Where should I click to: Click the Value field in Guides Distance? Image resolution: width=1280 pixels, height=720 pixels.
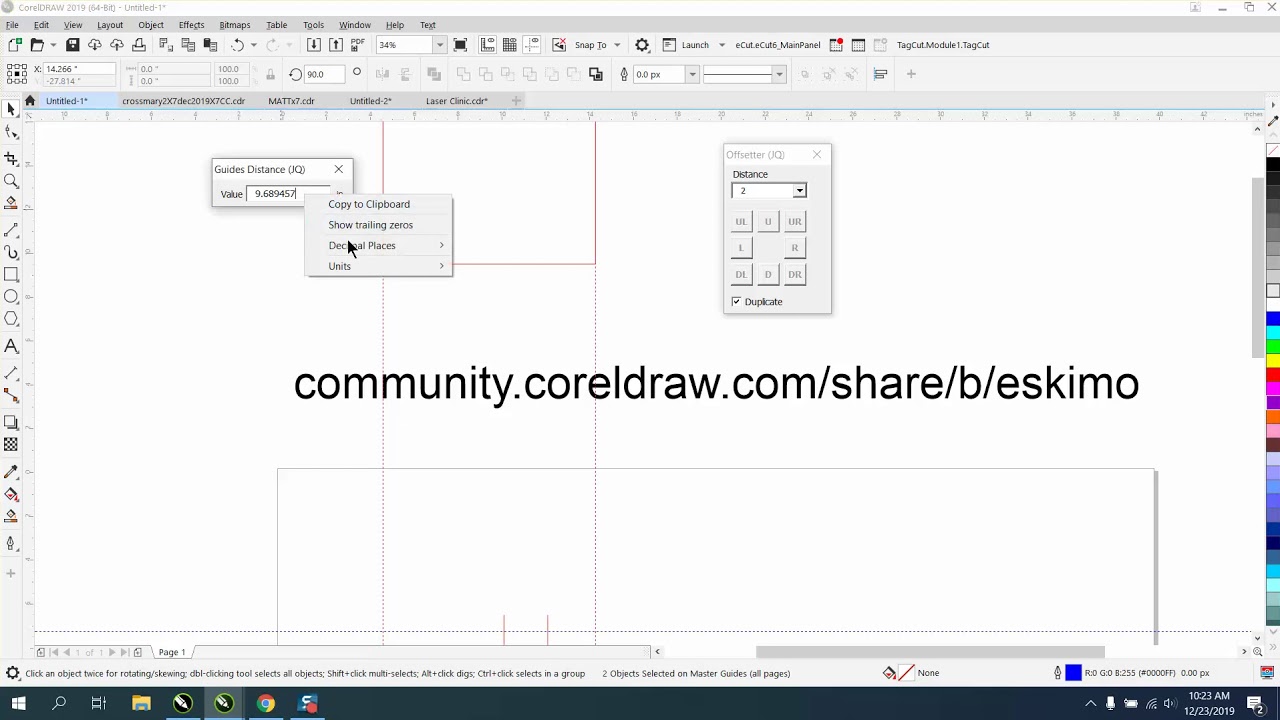287,194
